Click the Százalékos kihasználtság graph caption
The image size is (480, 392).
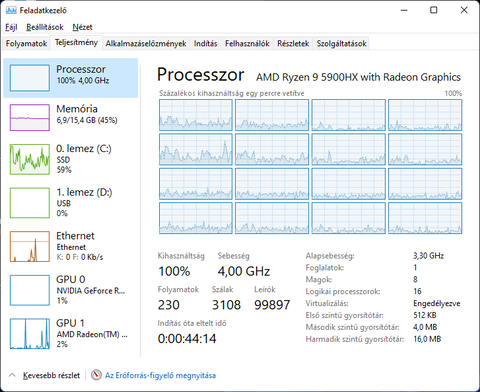point(232,93)
